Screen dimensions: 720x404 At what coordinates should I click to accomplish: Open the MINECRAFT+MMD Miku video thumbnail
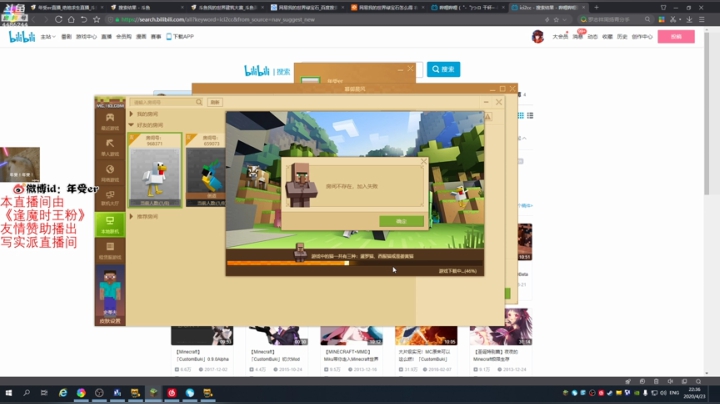tap(351, 336)
